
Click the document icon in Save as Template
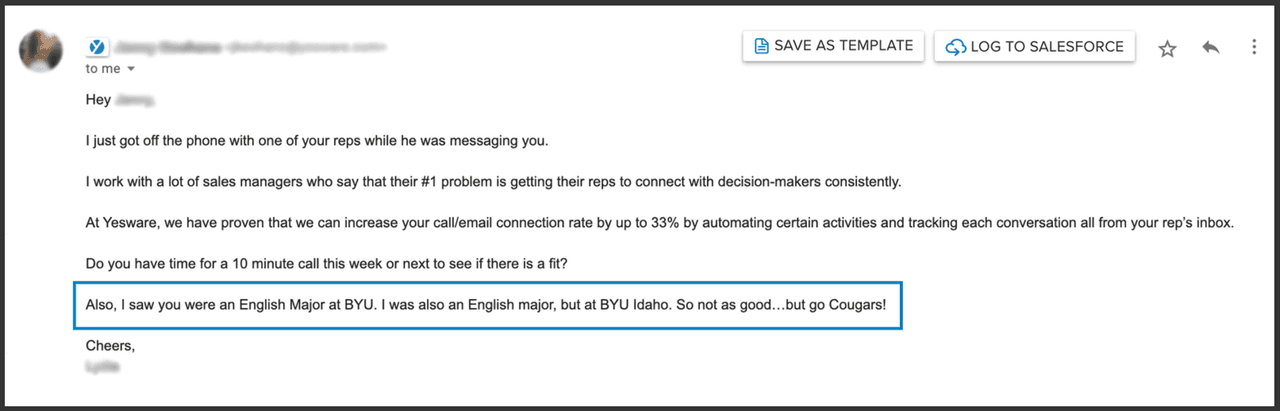(761, 46)
